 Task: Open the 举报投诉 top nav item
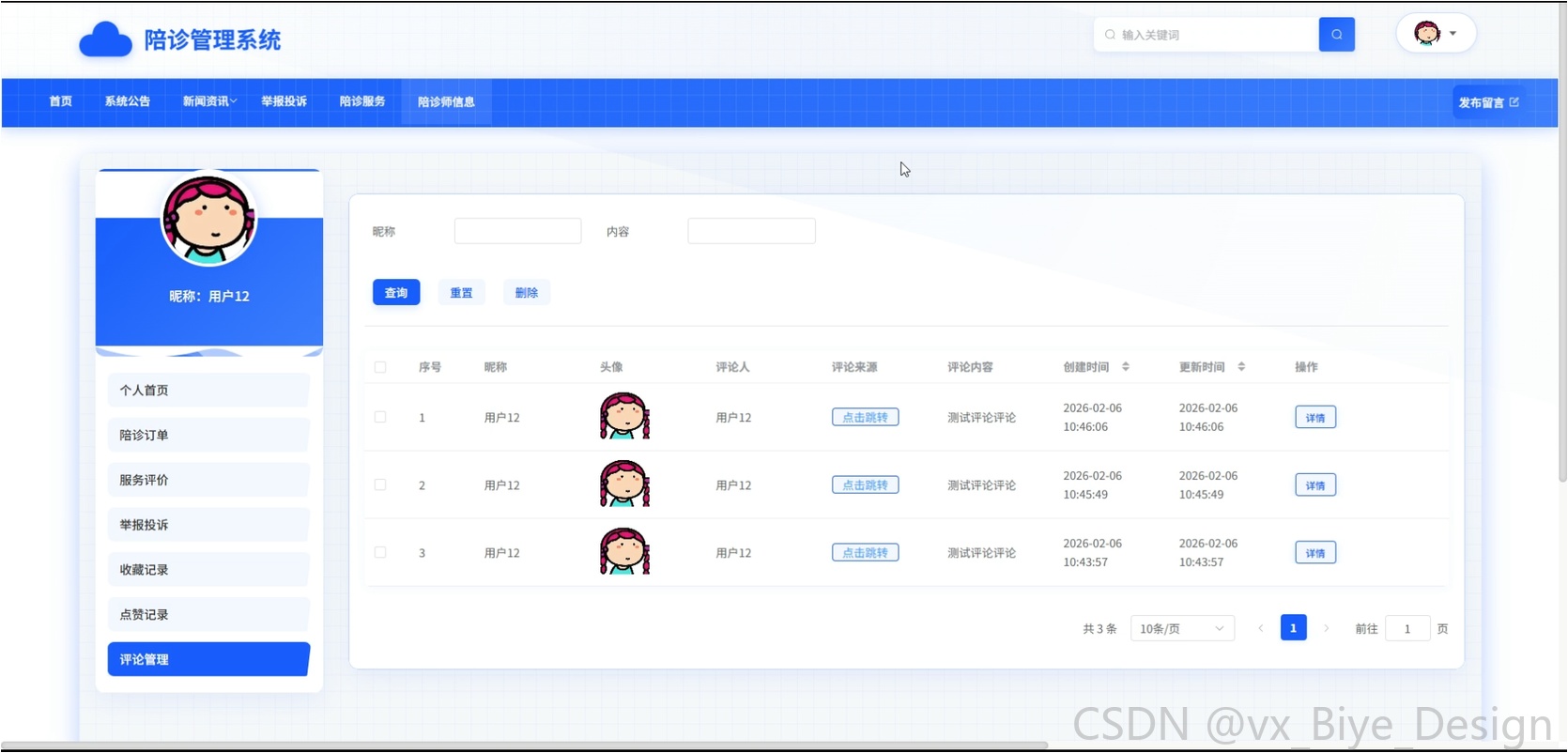[284, 101]
